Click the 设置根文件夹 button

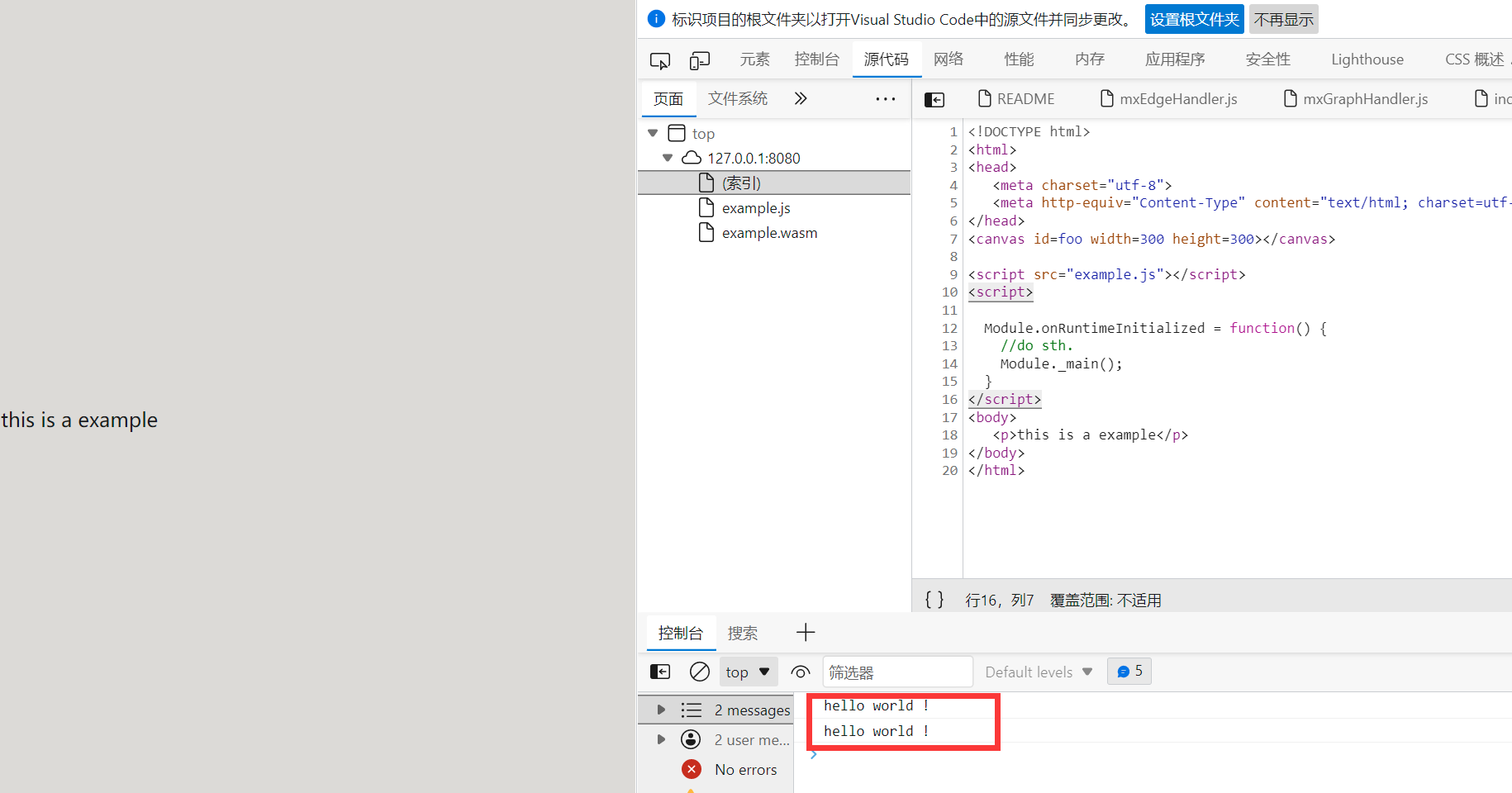coord(1195,19)
